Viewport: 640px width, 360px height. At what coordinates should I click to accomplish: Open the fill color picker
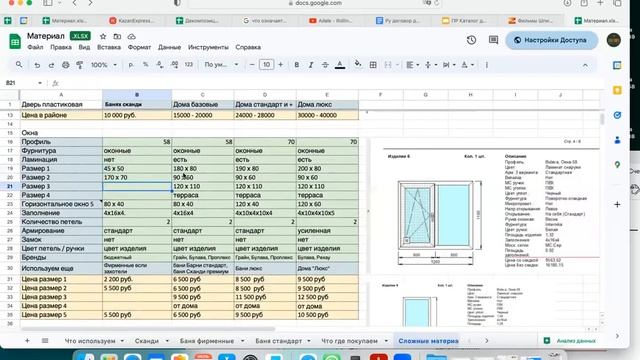pos(358,64)
